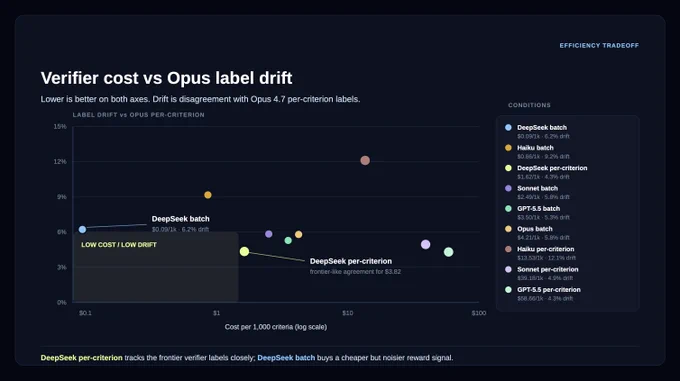The width and height of the screenshot is (680, 381).
Task: Select the 'Lower is better on both axes' subtitle
Action: [200, 99]
